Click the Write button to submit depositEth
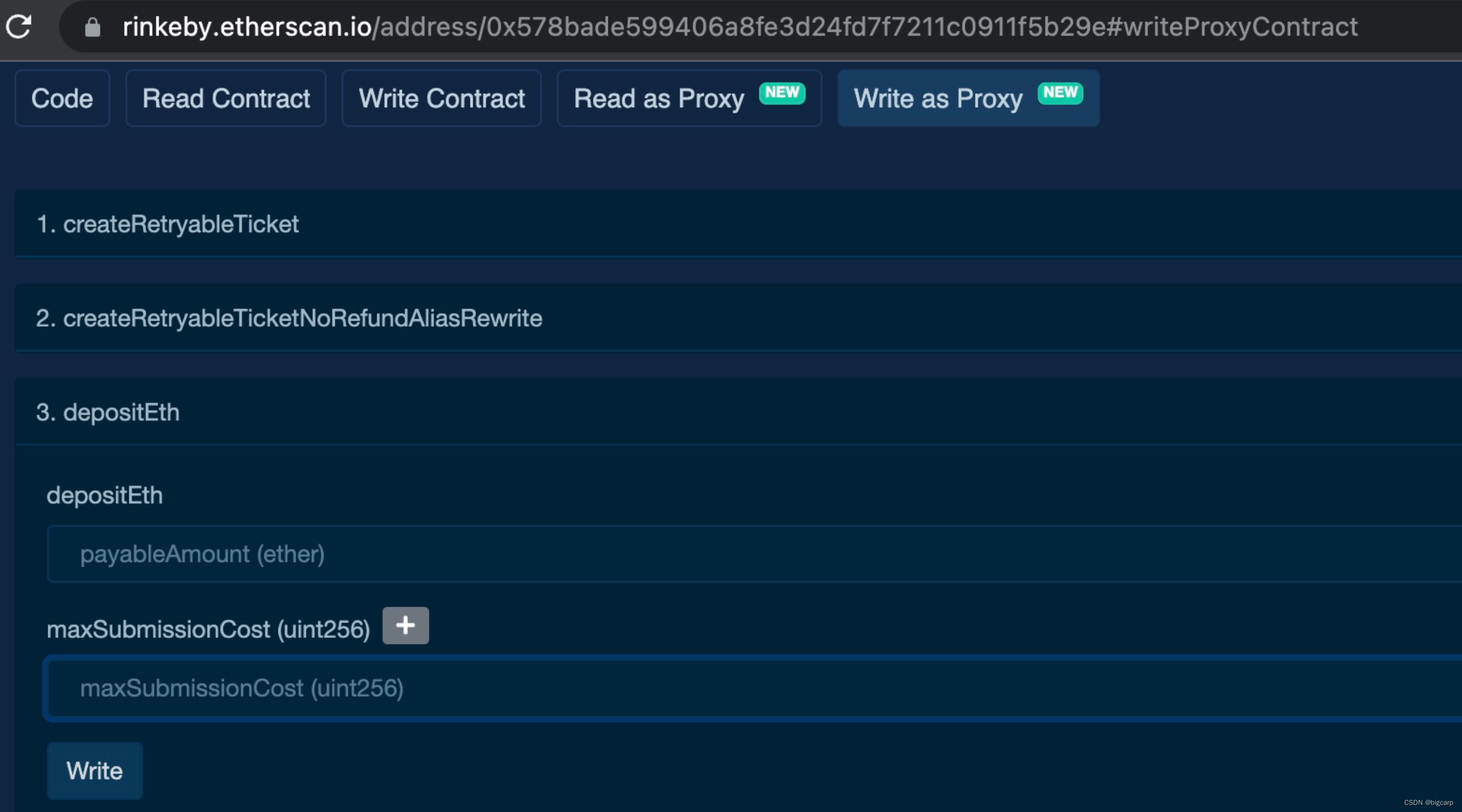Viewport: 1462px width, 812px height. [94, 770]
